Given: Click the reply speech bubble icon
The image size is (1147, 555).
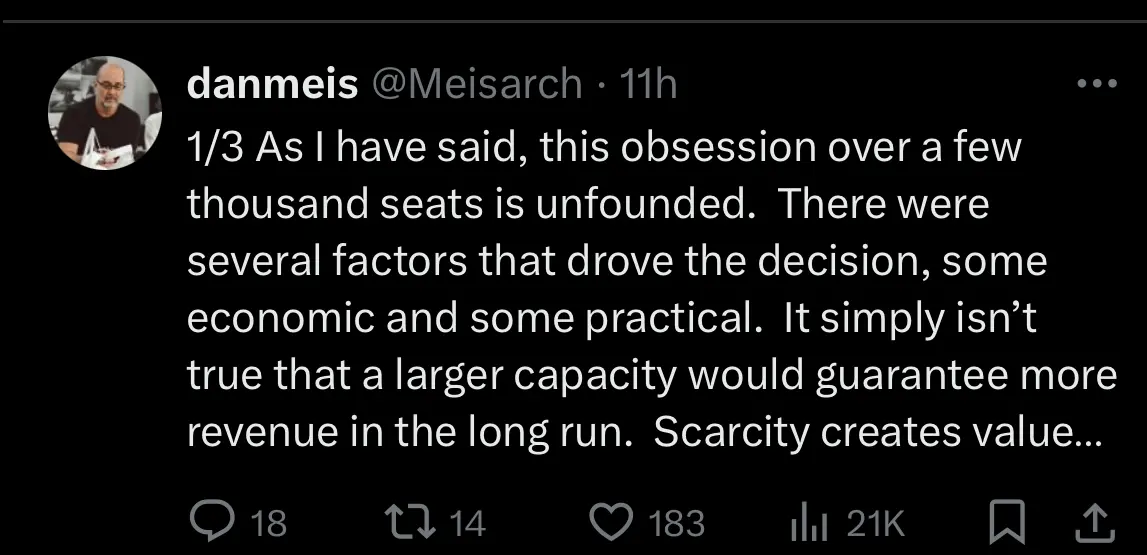Looking at the screenshot, I should pos(209,522).
